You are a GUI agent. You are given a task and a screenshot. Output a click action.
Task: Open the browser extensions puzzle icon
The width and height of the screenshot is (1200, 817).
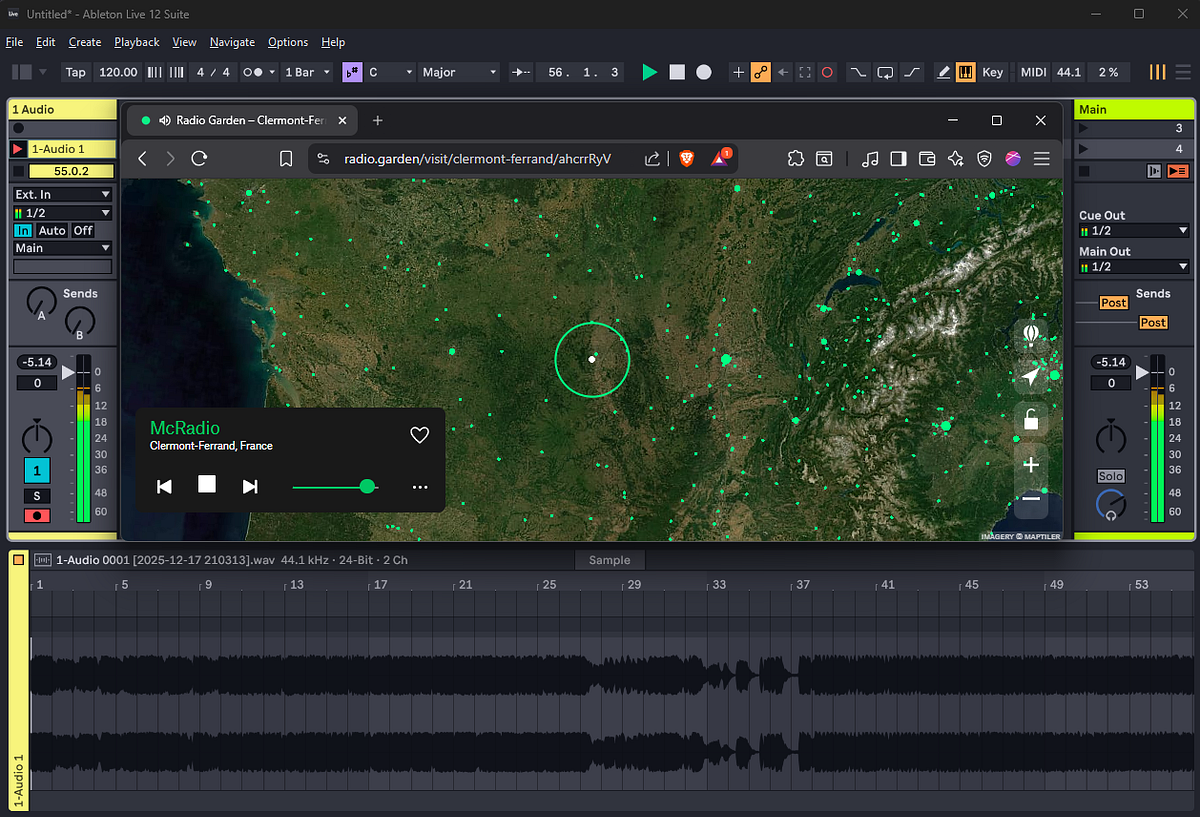796,158
